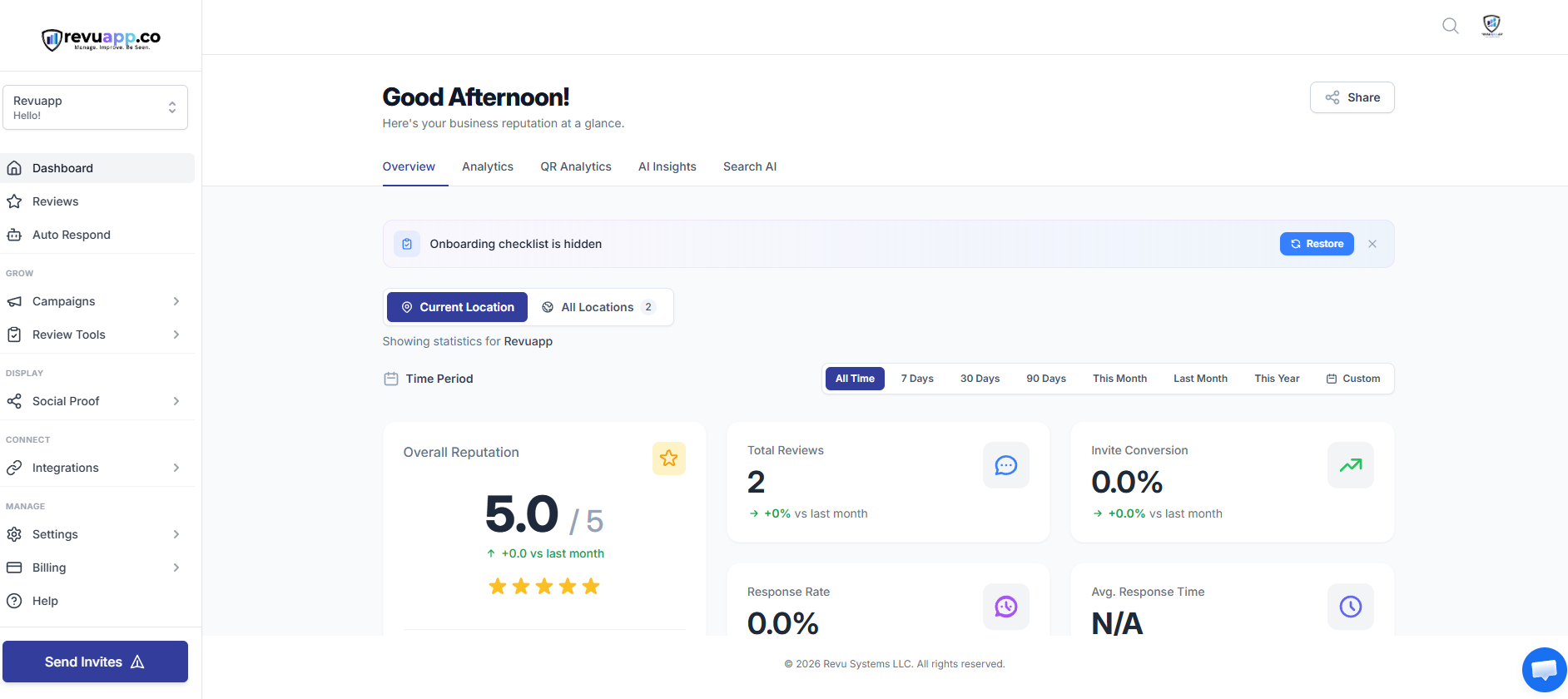Click the "Good Afternoon!" heading
This screenshot has height=699, width=1568.
(x=476, y=97)
